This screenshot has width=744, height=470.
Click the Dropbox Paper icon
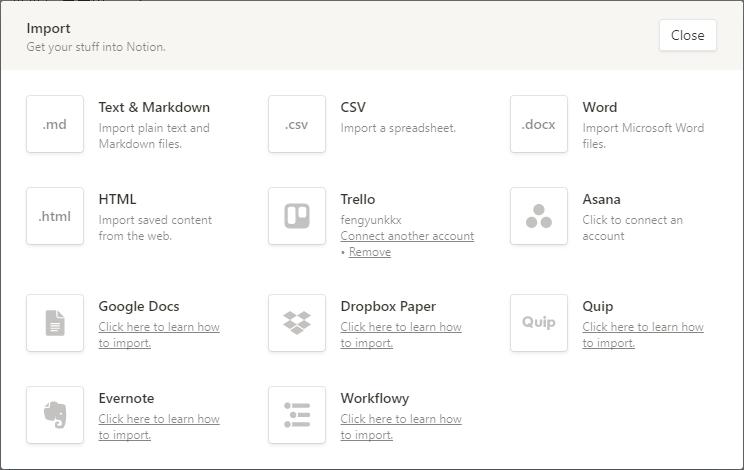coord(297,323)
